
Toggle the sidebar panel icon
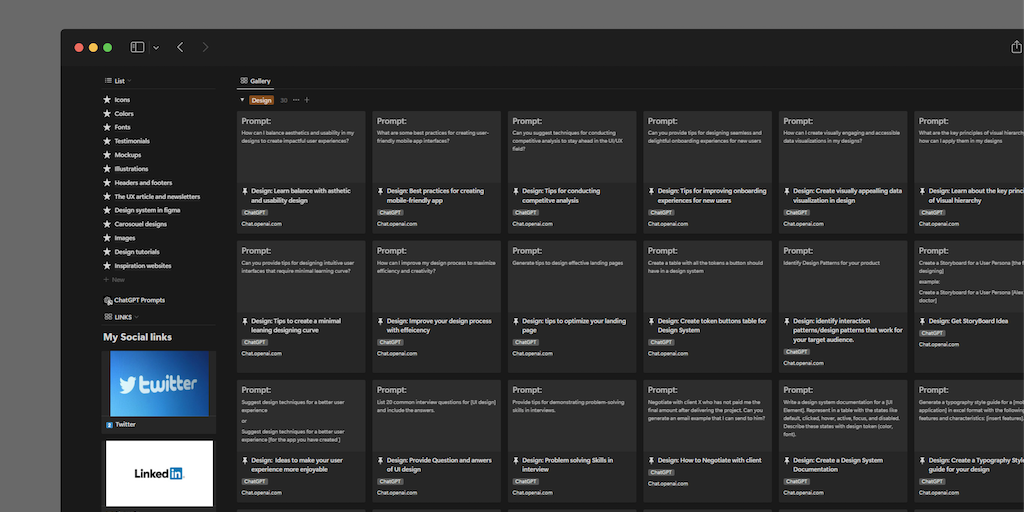[137, 47]
